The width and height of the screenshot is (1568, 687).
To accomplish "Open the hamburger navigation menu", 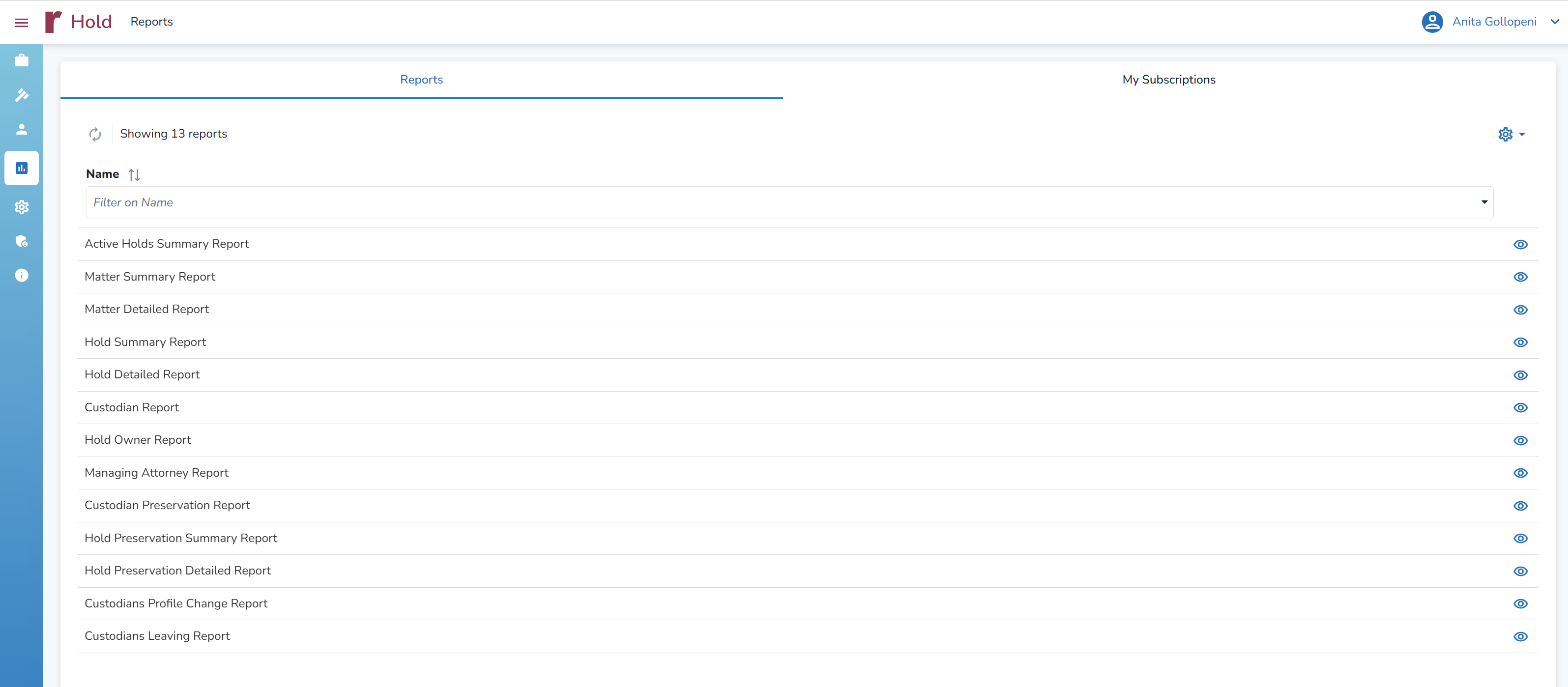I will [21, 23].
